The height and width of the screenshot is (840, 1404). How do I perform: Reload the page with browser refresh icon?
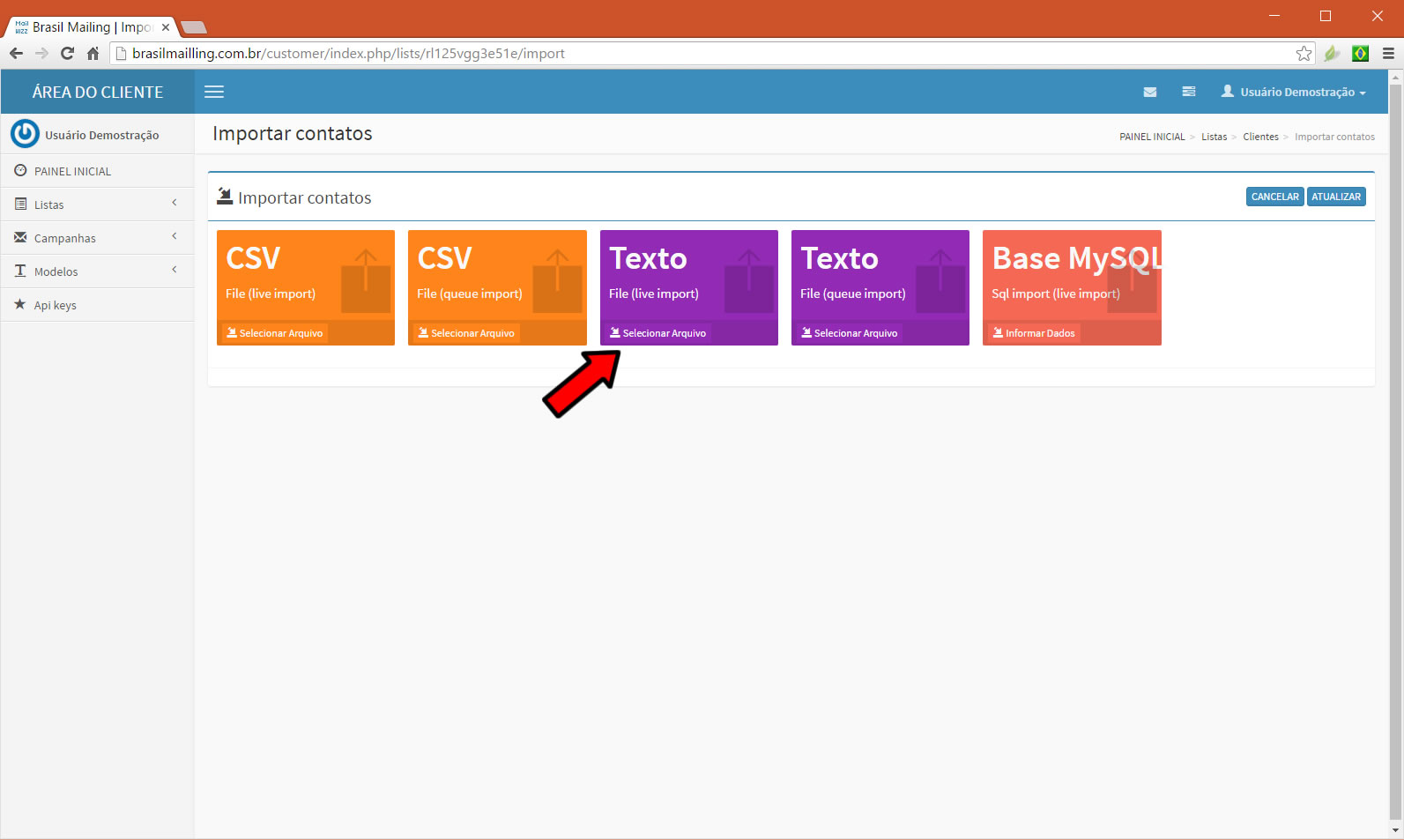(67, 53)
